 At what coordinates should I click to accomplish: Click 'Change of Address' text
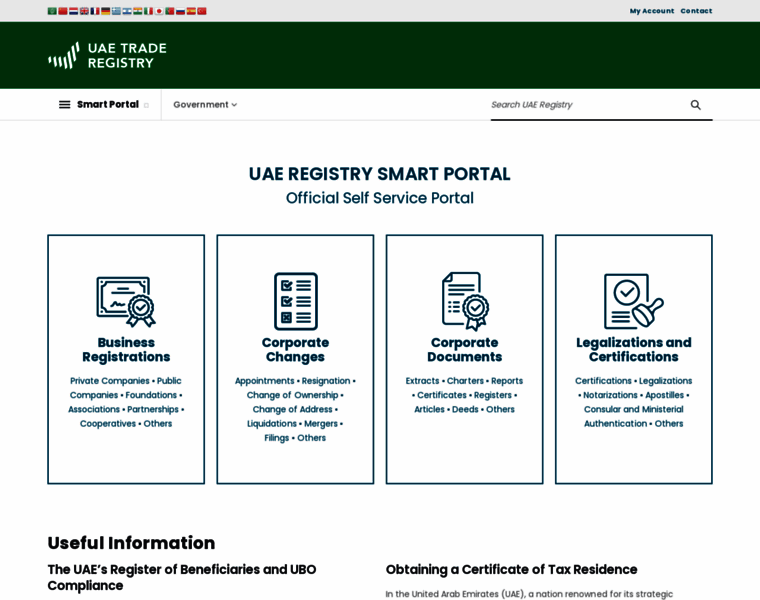coord(292,410)
